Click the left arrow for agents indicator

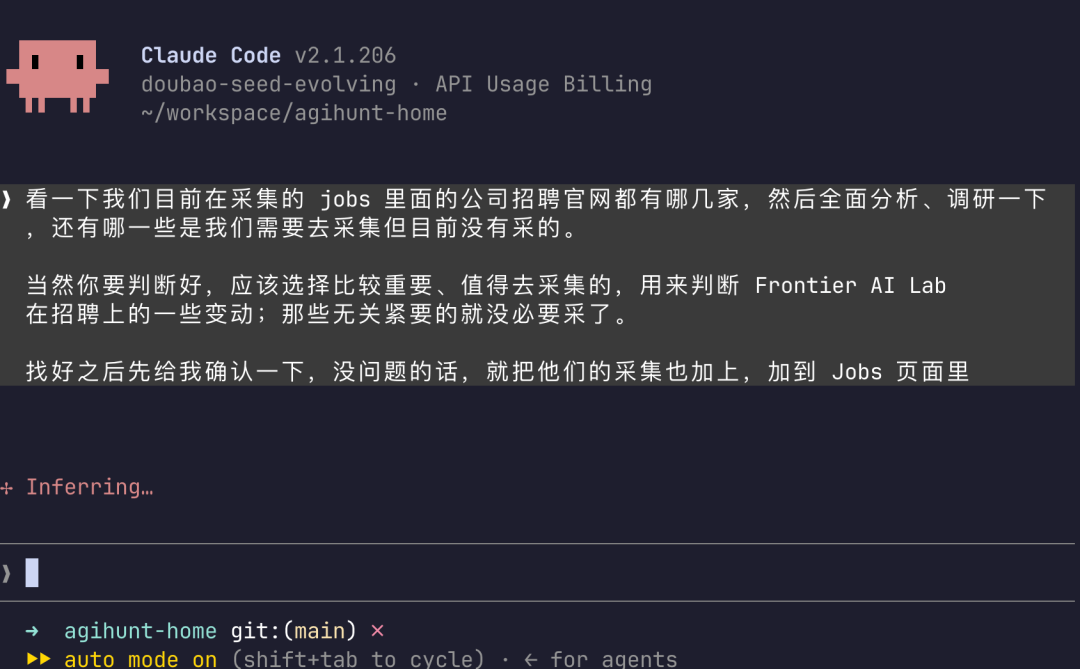[530, 660]
